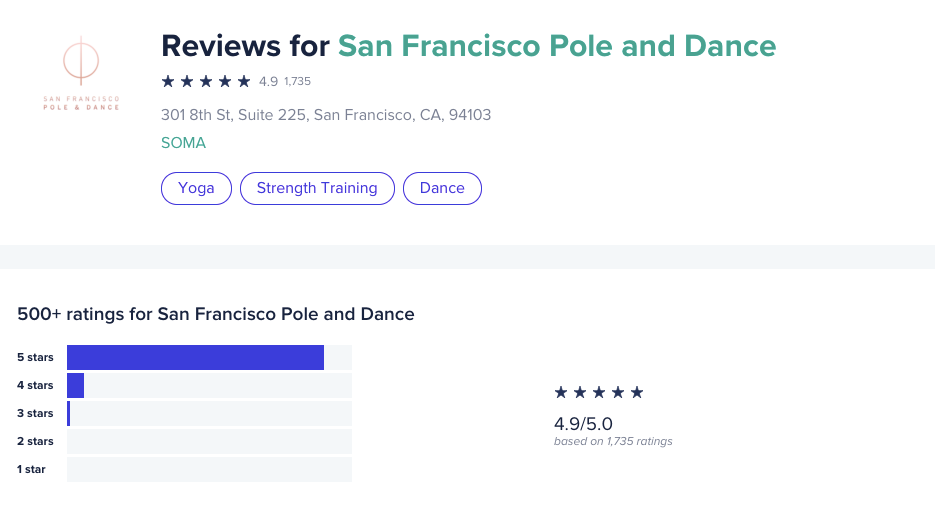Click the 1,735 rating count in header
Viewport: 935px width, 508px height.
(x=298, y=82)
